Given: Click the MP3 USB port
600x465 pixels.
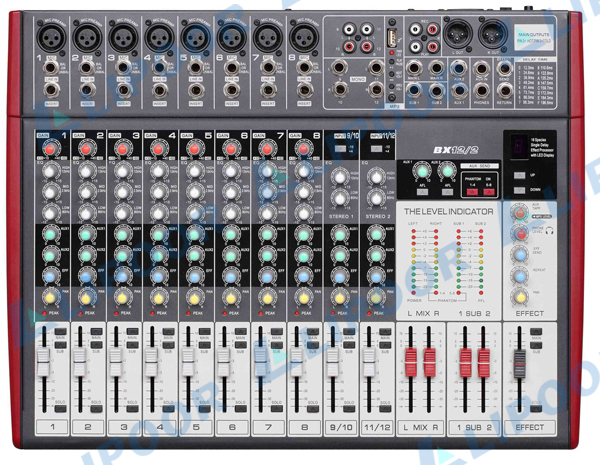Looking at the screenshot, I should pyautogui.click(x=392, y=38).
